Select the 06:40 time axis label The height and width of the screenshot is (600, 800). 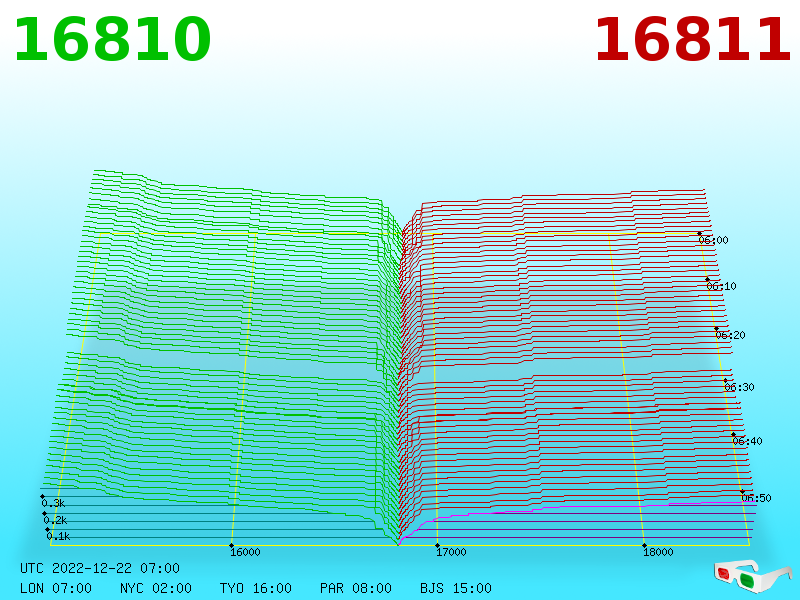click(x=747, y=441)
